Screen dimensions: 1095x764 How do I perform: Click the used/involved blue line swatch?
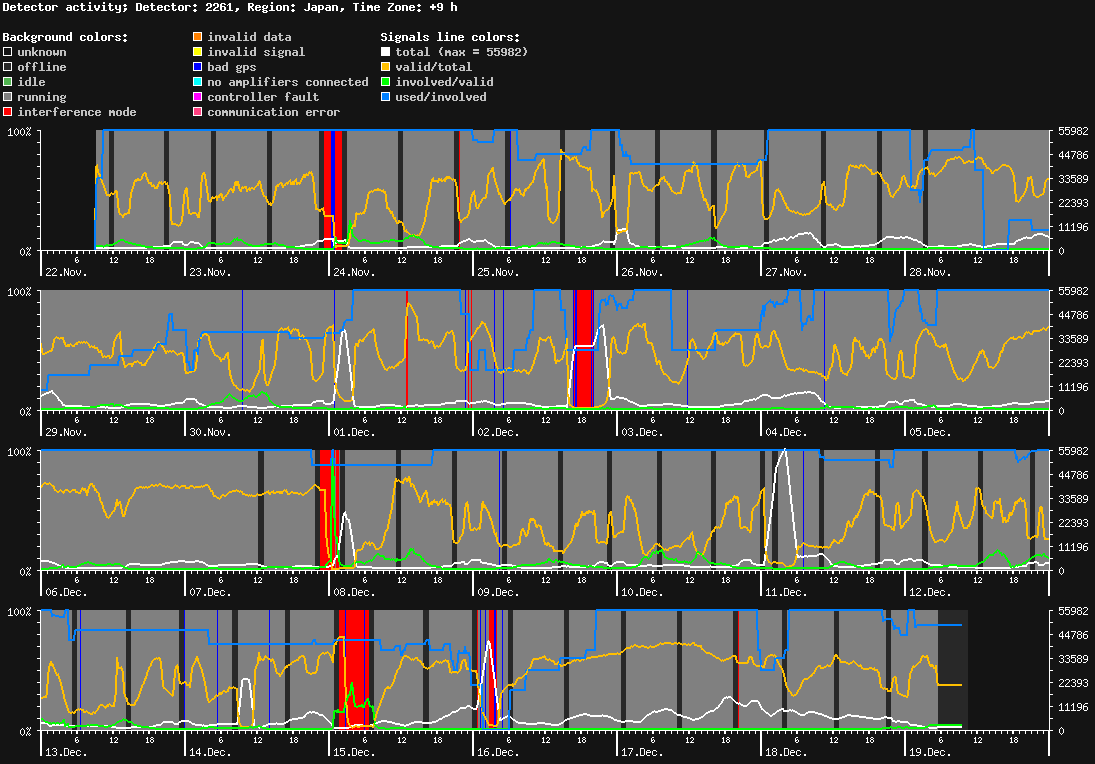[x=386, y=97]
